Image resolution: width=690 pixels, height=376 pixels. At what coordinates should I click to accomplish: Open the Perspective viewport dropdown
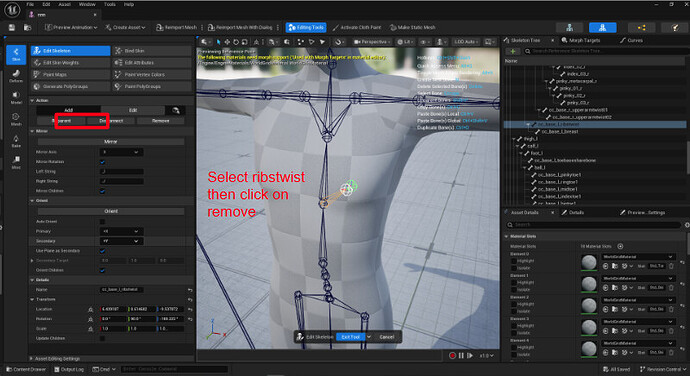372,42
